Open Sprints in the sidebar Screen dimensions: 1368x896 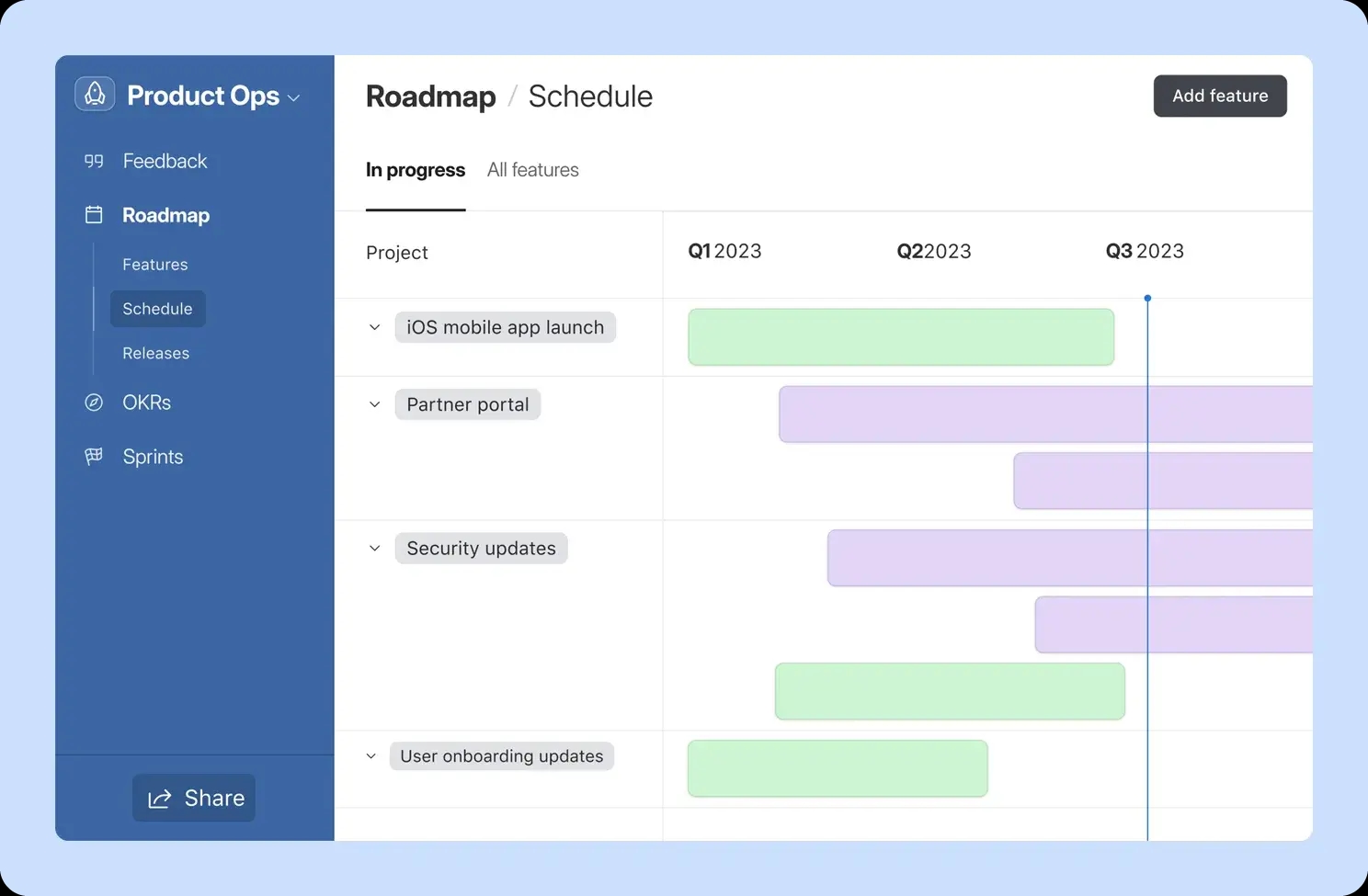click(153, 457)
